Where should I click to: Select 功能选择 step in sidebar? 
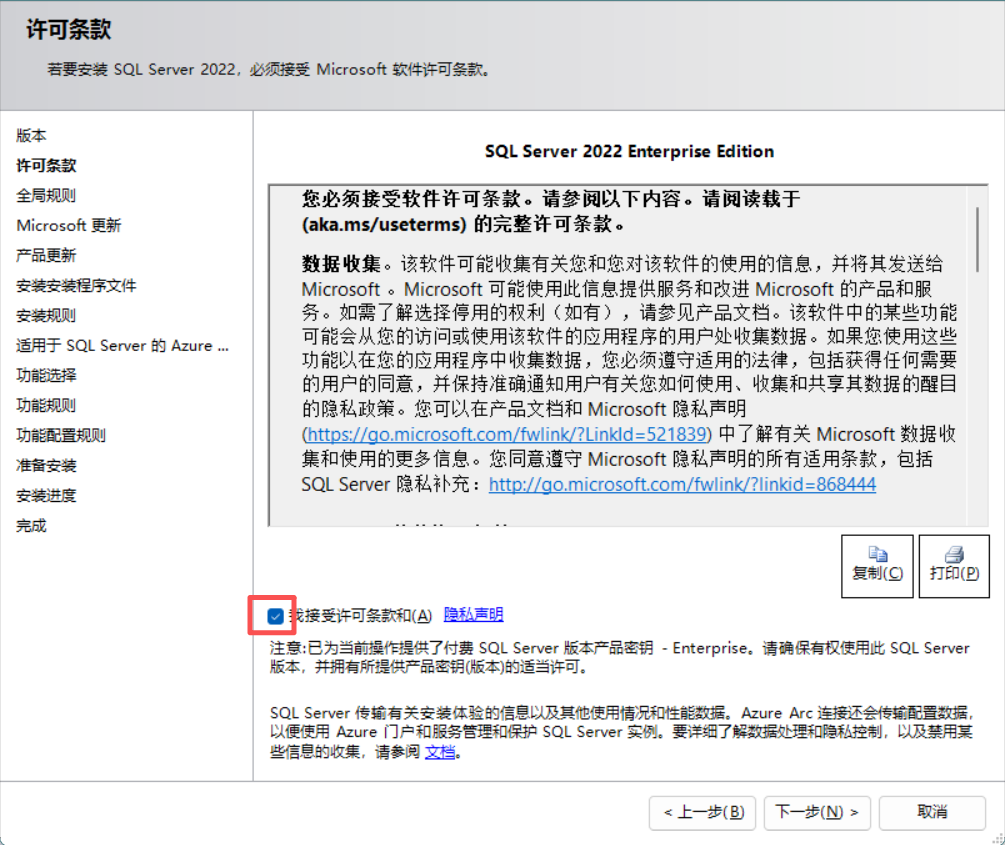46,375
